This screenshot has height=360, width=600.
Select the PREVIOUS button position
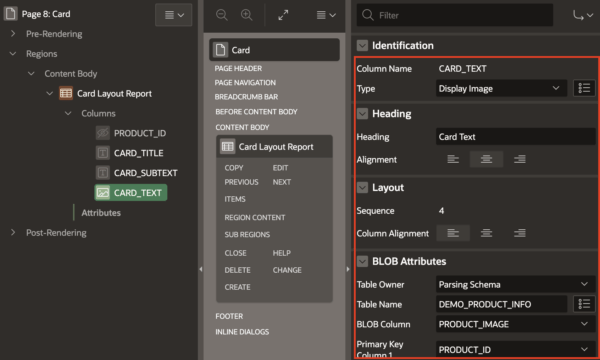[241, 182]
